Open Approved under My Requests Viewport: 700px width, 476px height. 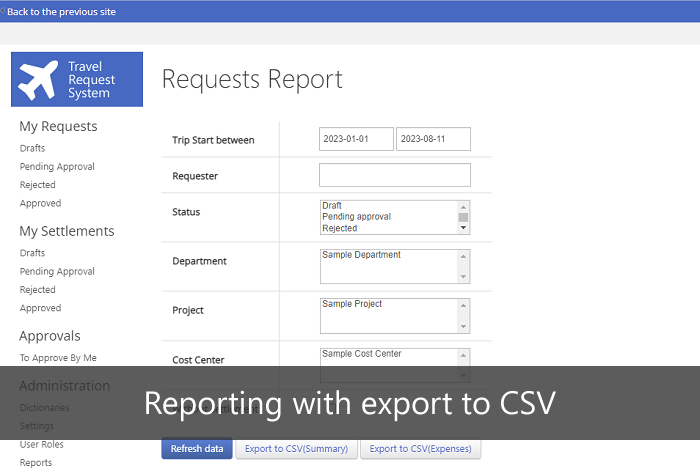tap(40, 203)
